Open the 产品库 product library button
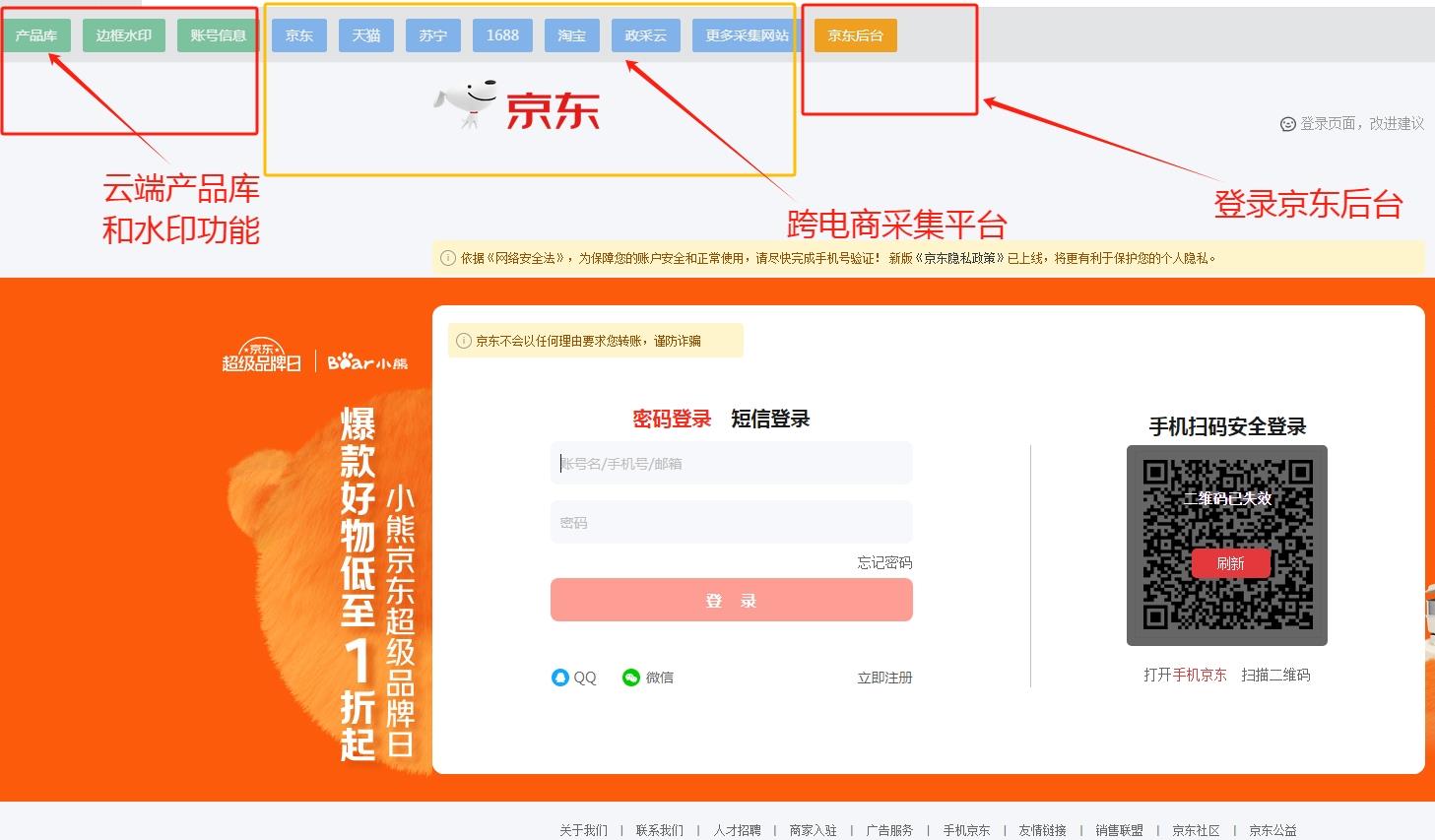The width and height of the screenshot is (1435, 840). (36, 35)
